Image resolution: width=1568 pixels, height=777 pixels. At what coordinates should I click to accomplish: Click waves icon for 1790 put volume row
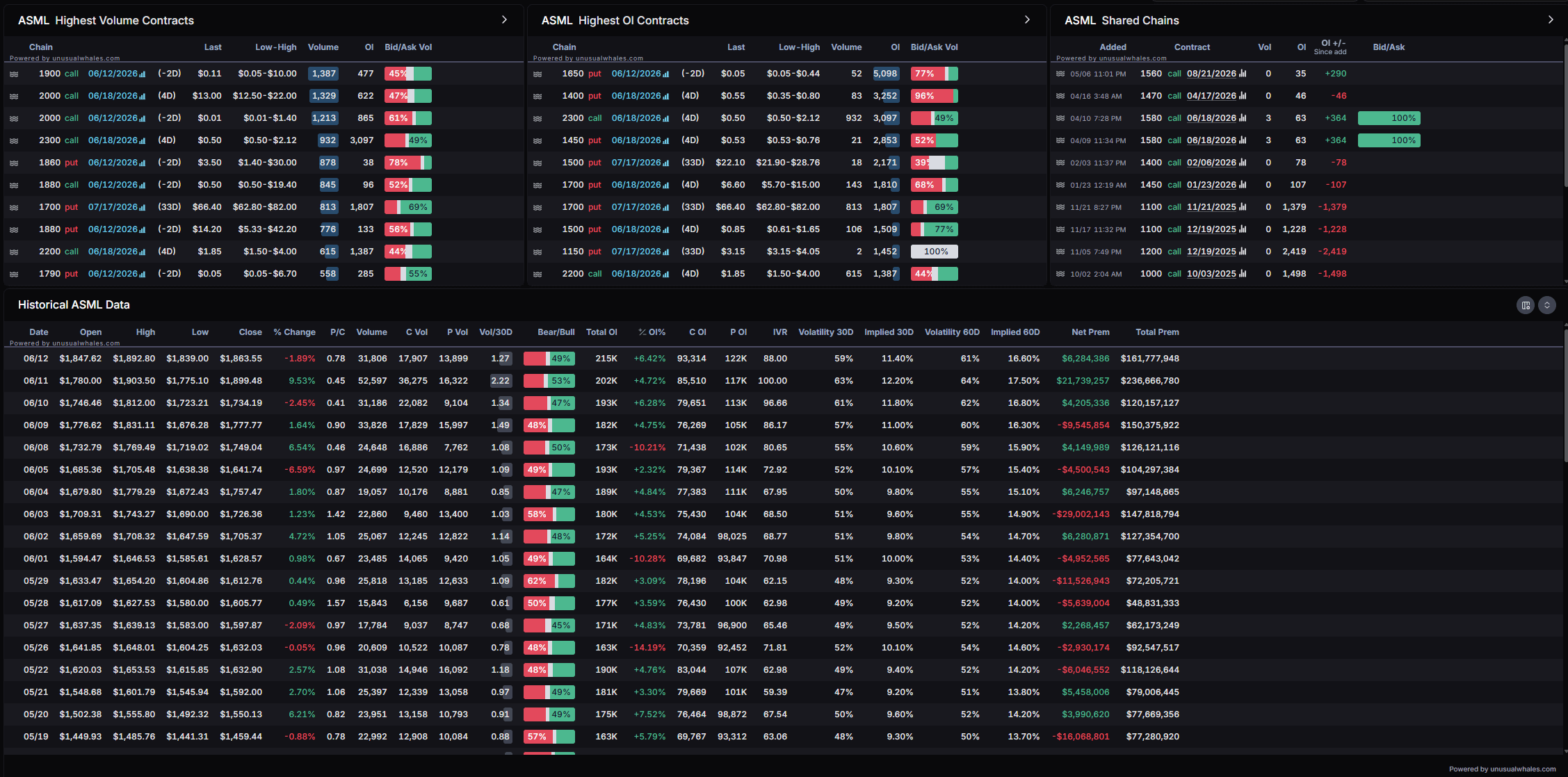(14, 274)
